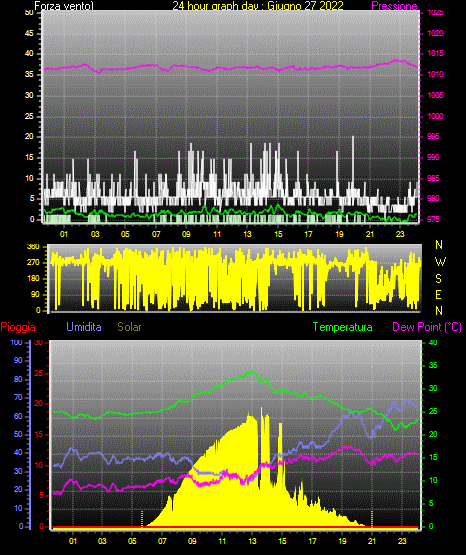Image resolution: width=466 pixels, height=555 pixels.
Task: Click the 270 value on wind direction axis
Action: coord(33,263)
